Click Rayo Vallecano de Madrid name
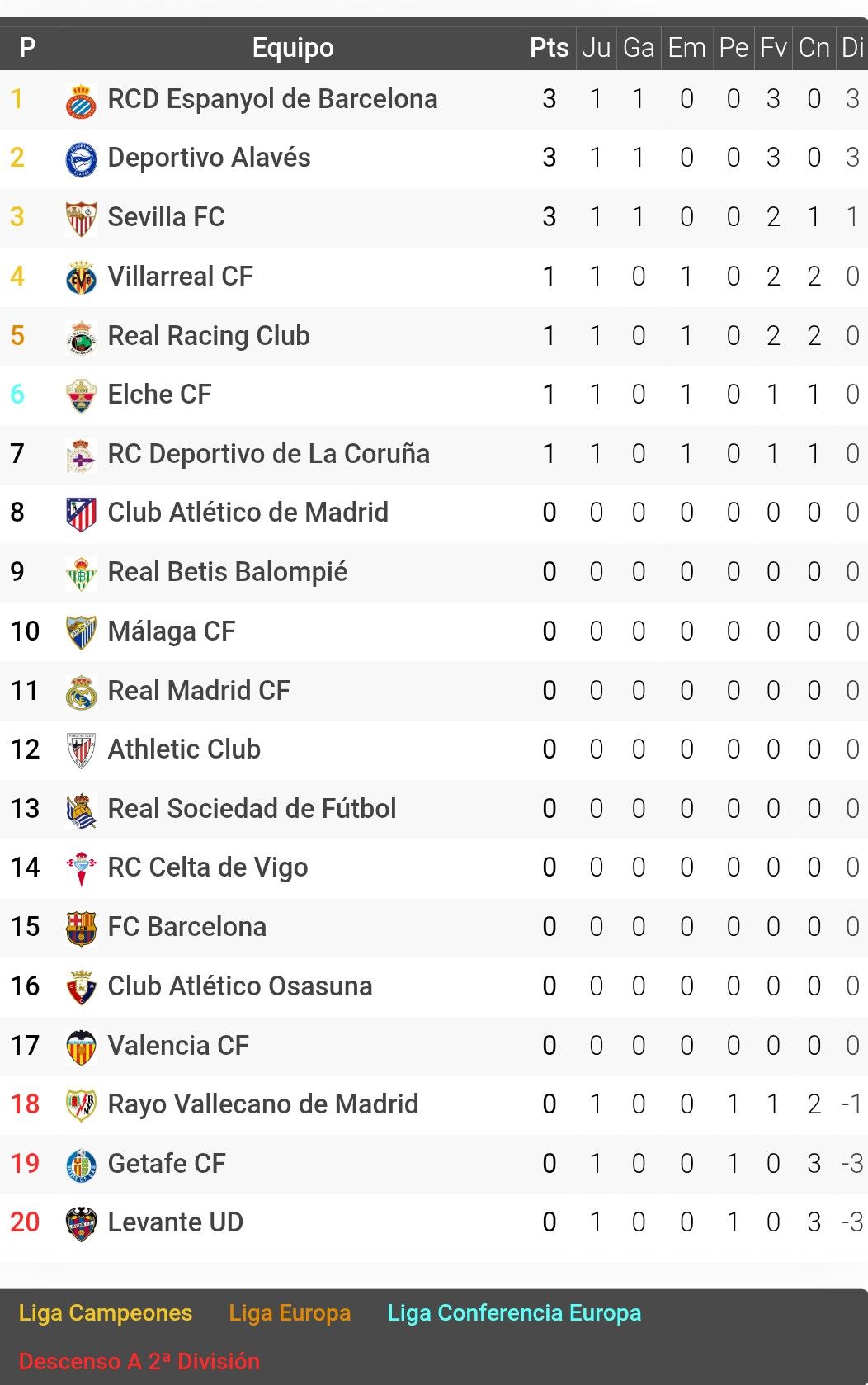868x1385 pixels. tap(263, 1104)
